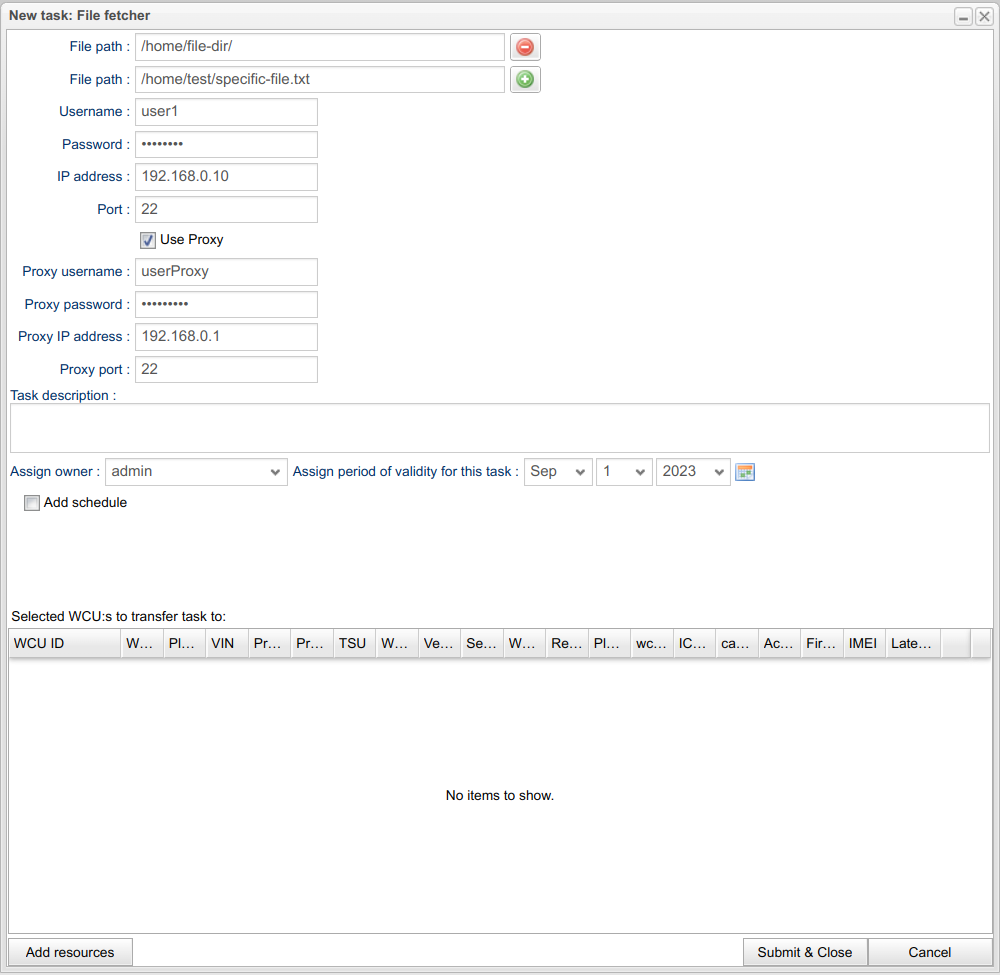Screen dimensions: 1000x975
Task: Minimize the New task dialog
Action: tap(963, 17)
